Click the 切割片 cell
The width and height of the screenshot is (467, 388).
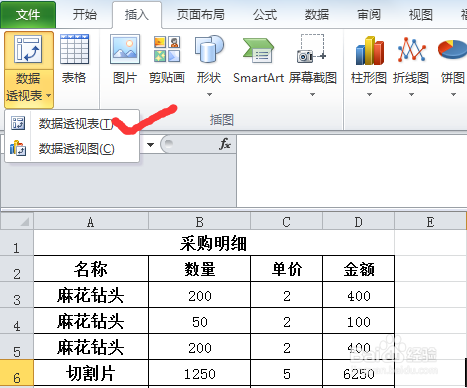pos(91,373)
